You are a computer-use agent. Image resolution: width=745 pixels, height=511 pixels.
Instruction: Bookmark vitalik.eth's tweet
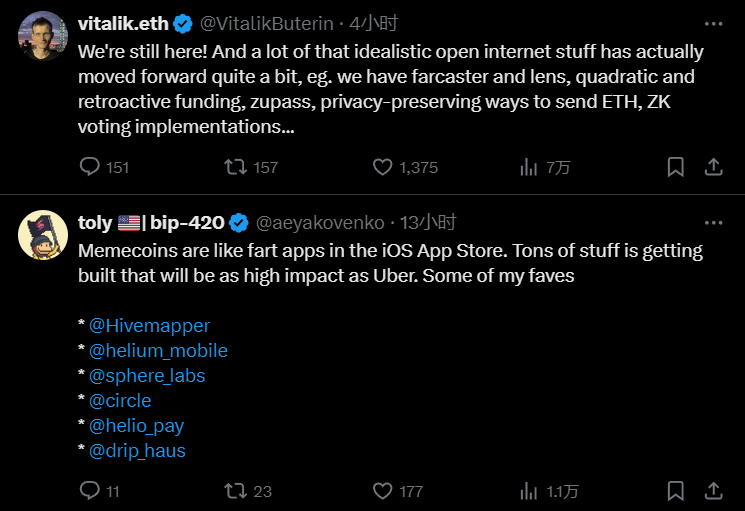(676, 167)
